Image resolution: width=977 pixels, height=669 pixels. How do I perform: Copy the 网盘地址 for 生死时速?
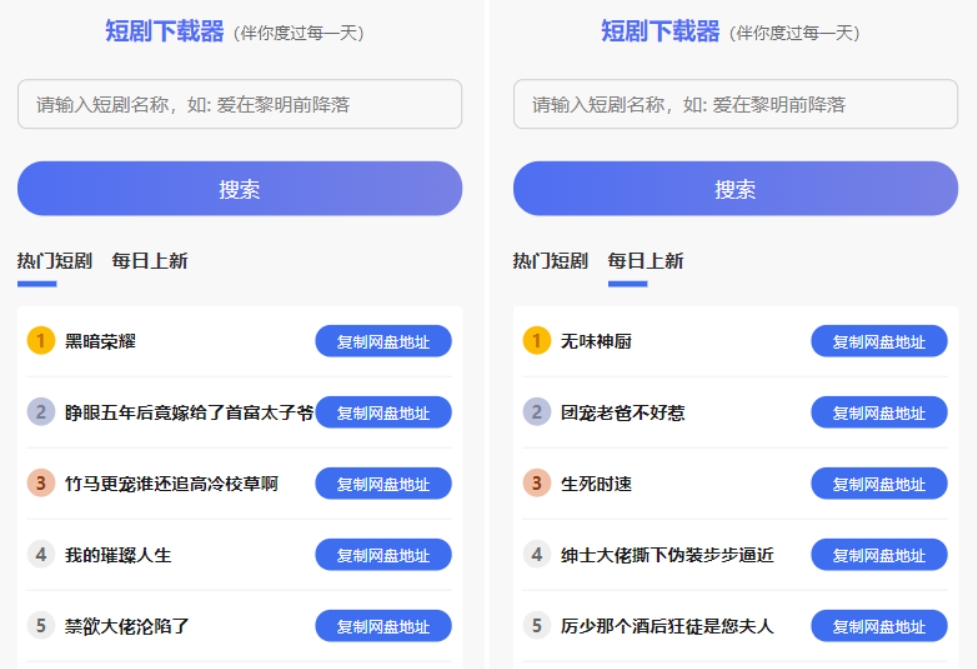(877, 483)
